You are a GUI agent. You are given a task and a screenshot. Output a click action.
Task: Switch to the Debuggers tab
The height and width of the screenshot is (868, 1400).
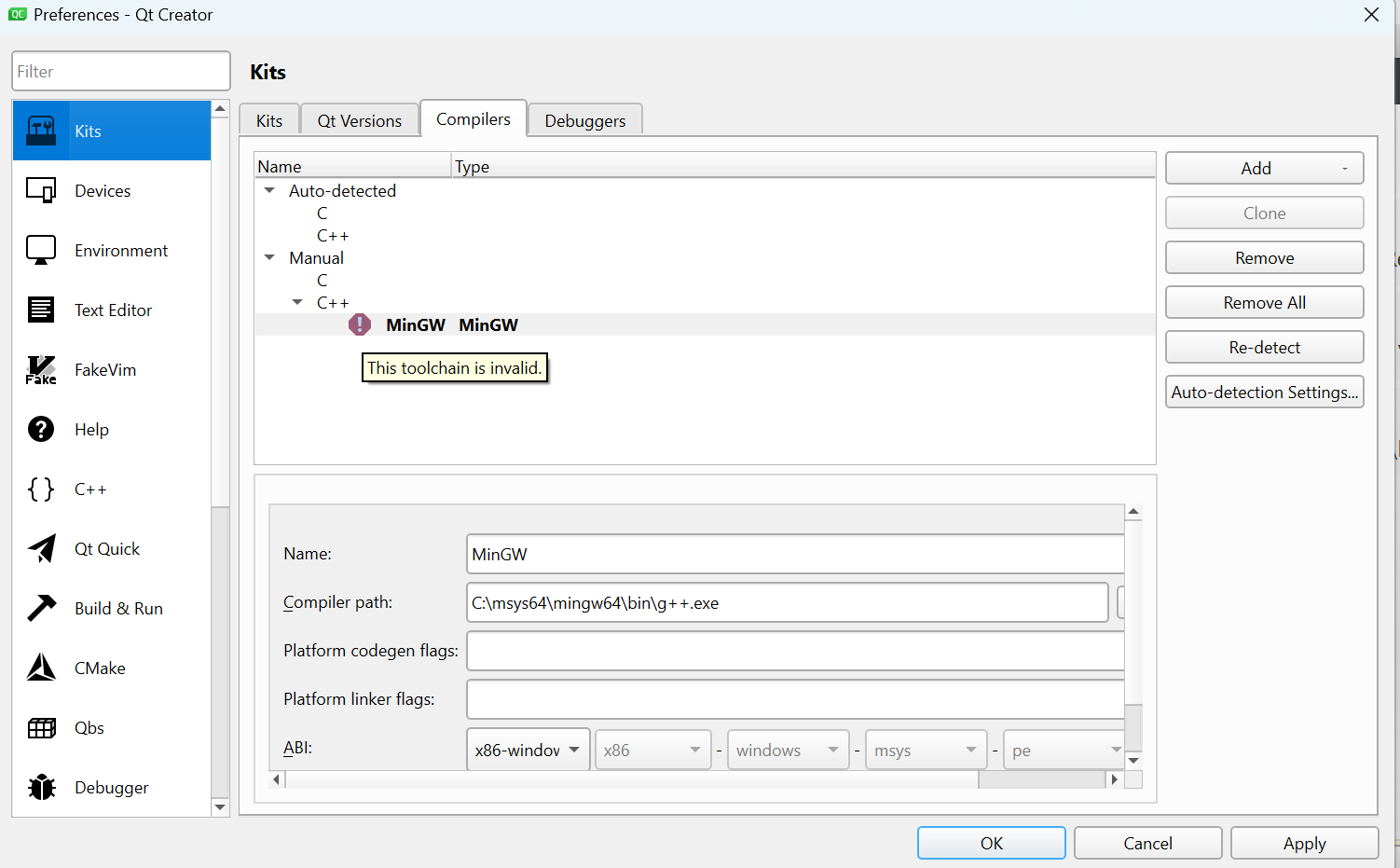click(x=585, y=120)
